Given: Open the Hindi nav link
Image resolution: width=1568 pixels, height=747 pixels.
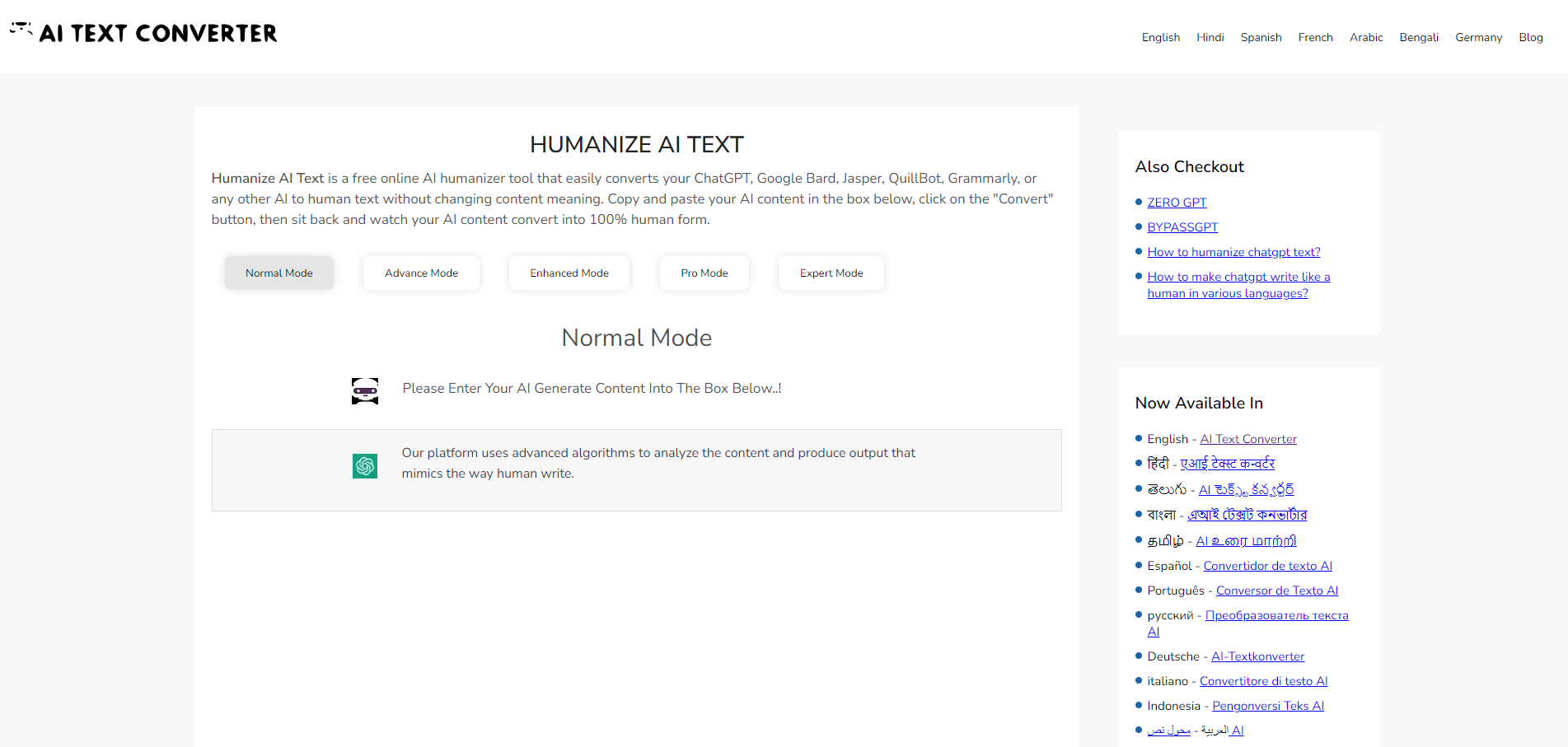Looking at the screenshot, I should point(1210,37).
